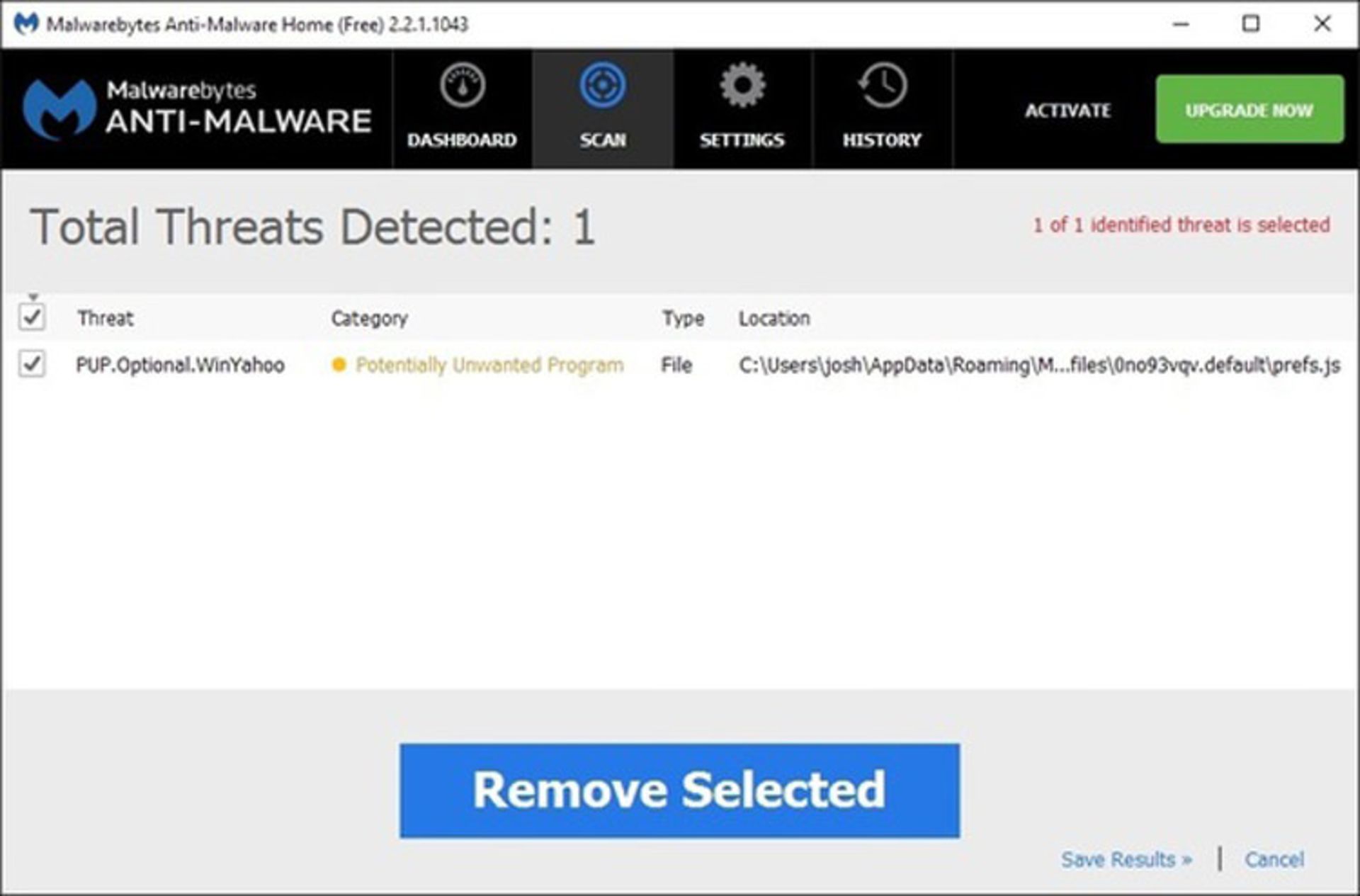Click the Total Threats Detected: 1 heading

312,227
